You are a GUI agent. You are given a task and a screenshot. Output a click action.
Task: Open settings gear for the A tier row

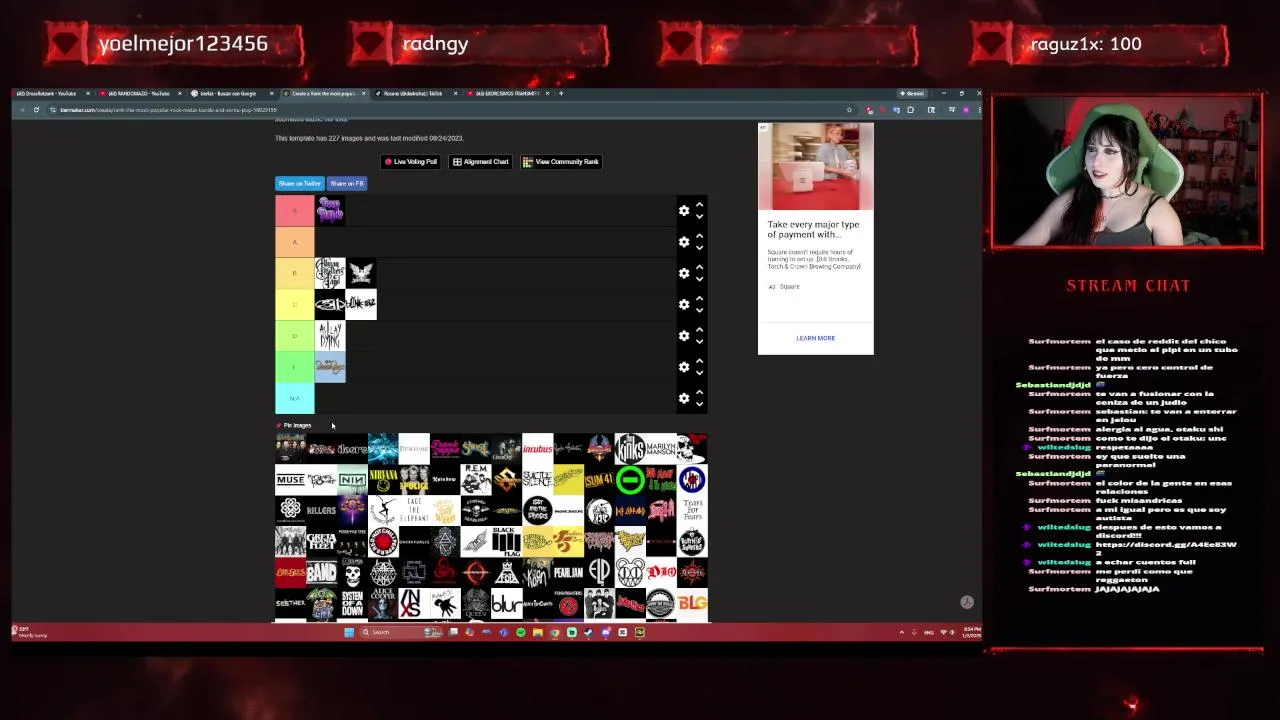click(684, 242)
